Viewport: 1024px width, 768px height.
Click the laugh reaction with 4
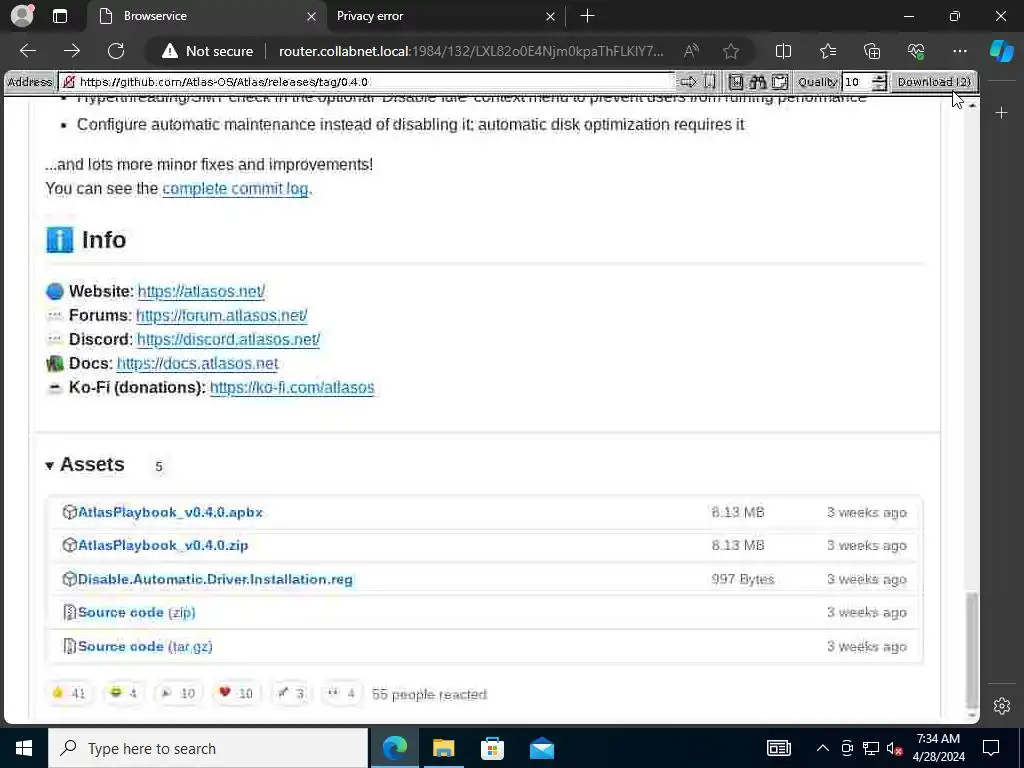click(124, 693)
